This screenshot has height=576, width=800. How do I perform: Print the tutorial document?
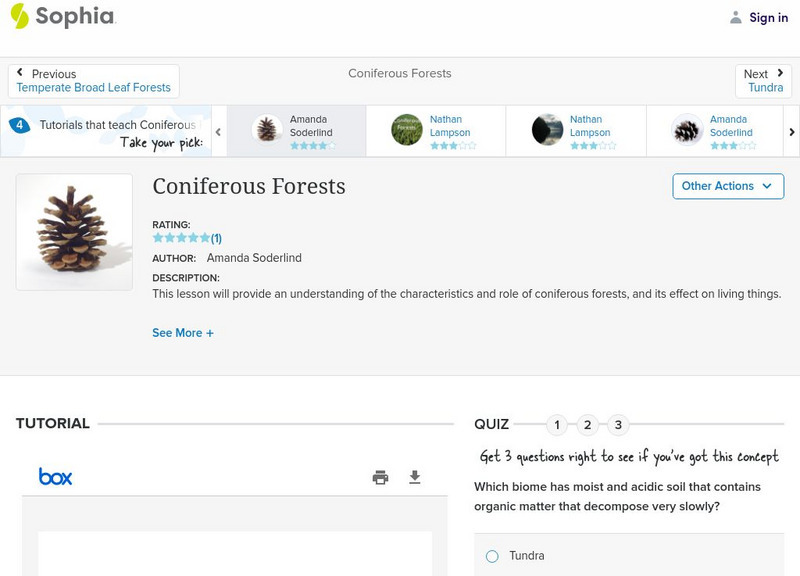tap(380, 477)
